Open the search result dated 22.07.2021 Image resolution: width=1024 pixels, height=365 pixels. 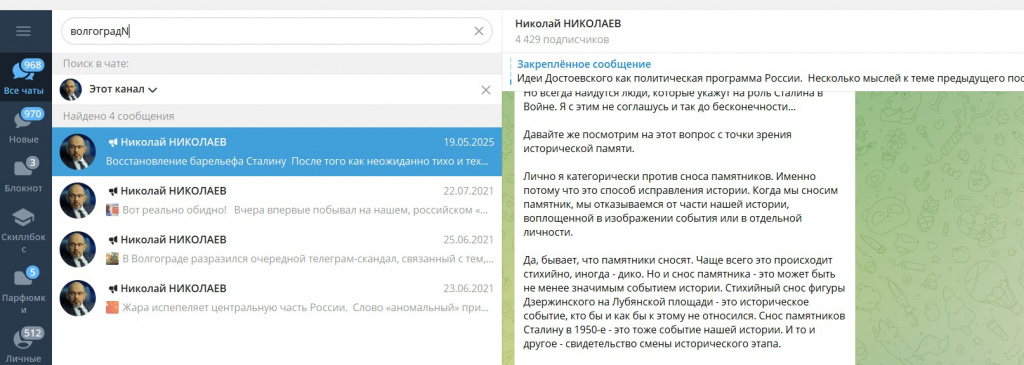[277, 200]
